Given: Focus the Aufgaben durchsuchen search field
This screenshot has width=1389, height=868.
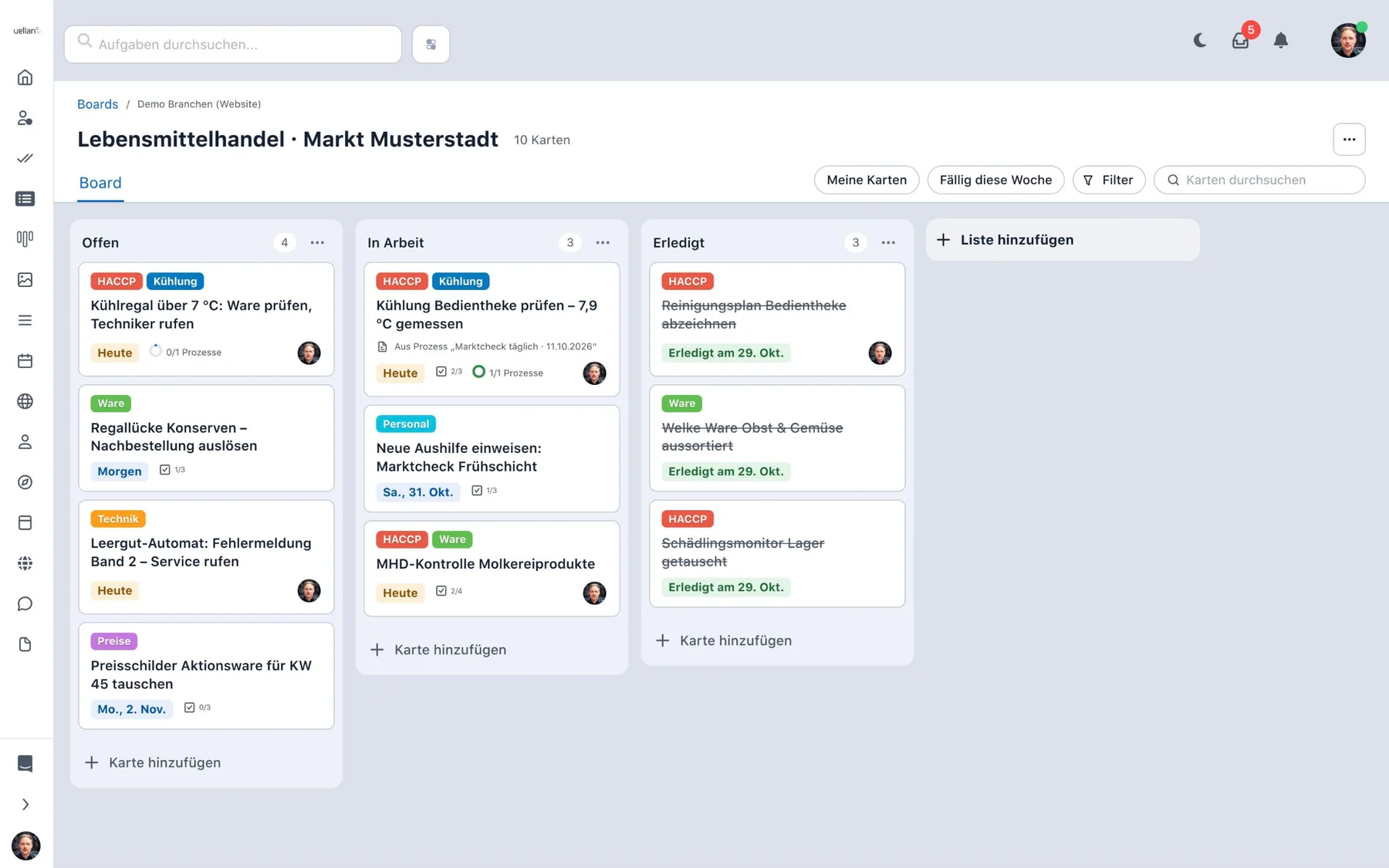Looking at the screenshot, I should tap(233, 44).
